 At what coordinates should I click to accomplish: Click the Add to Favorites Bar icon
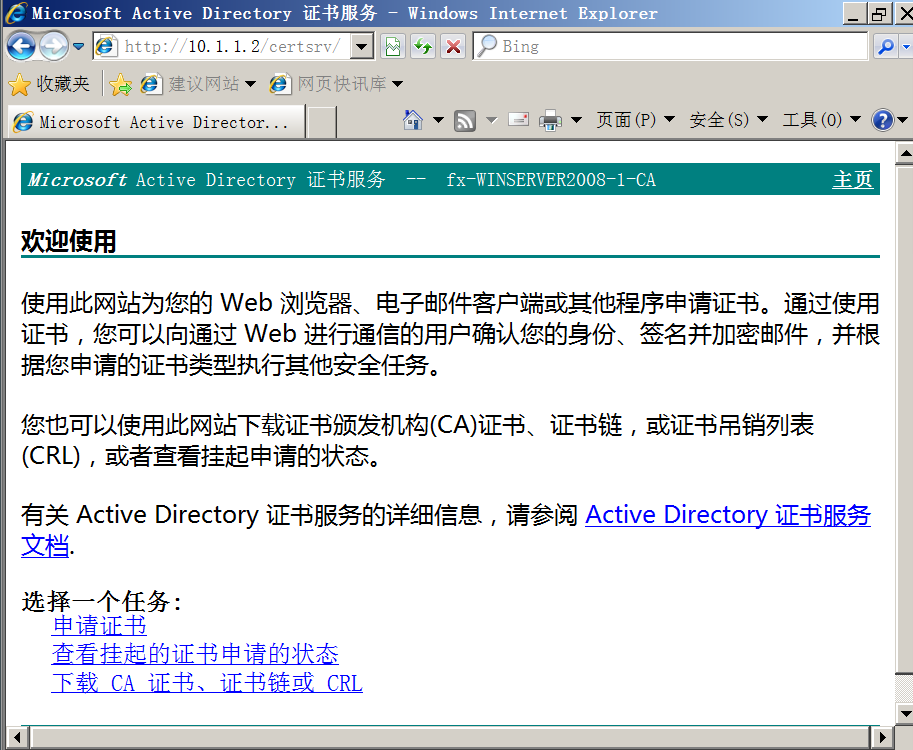(121, 84)
